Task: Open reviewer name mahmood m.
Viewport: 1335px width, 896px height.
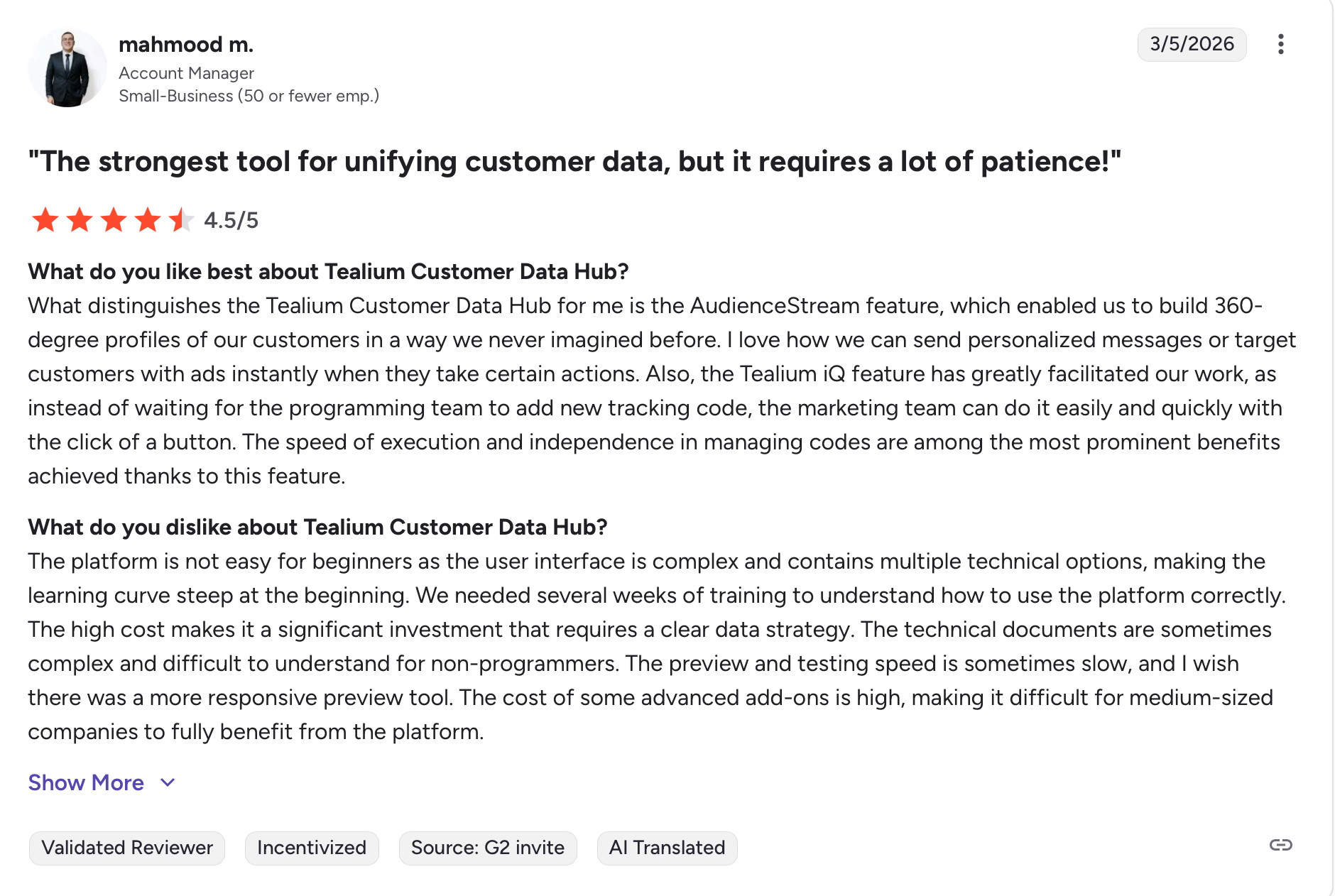Action: 186,45
